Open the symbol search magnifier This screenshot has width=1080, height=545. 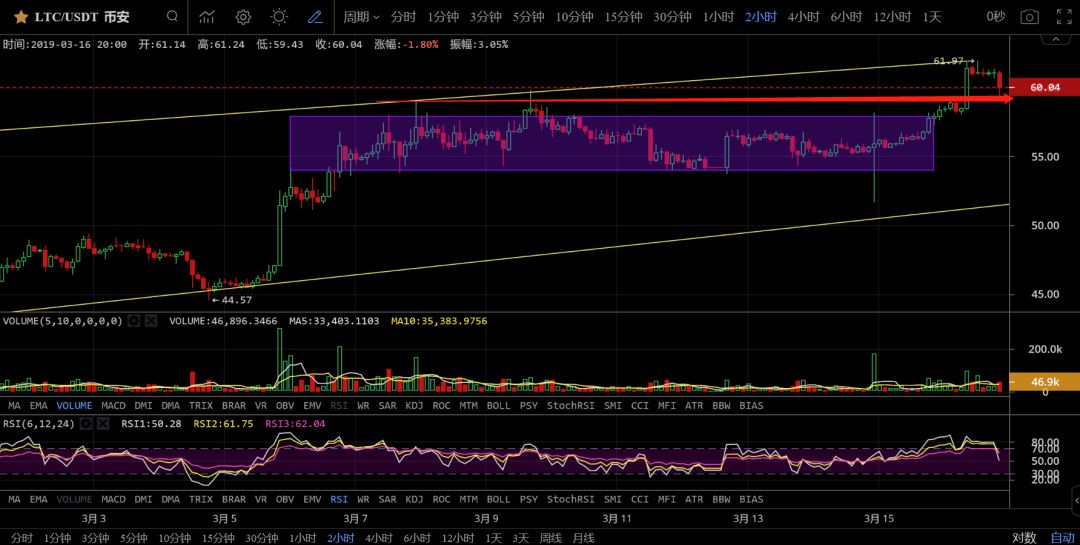(x=173, y=17)
